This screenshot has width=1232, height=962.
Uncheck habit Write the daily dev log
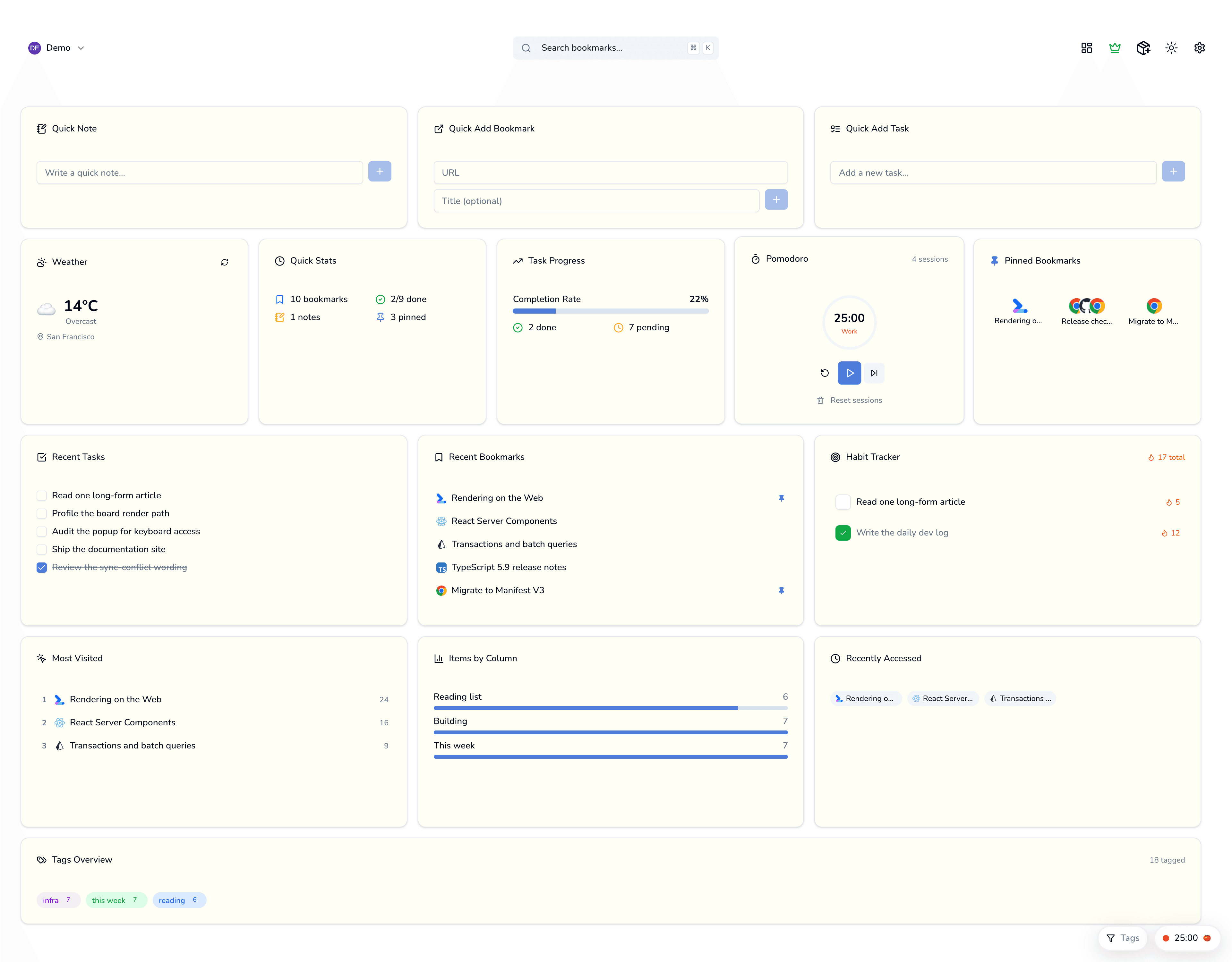(843, 533)
